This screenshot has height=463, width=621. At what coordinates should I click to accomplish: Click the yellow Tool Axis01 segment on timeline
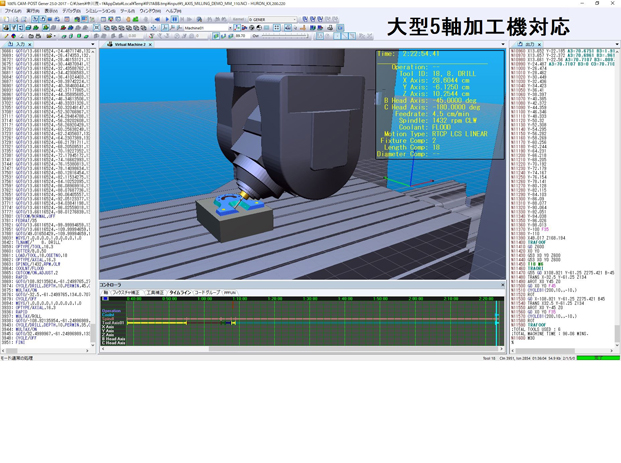[156, 323]
